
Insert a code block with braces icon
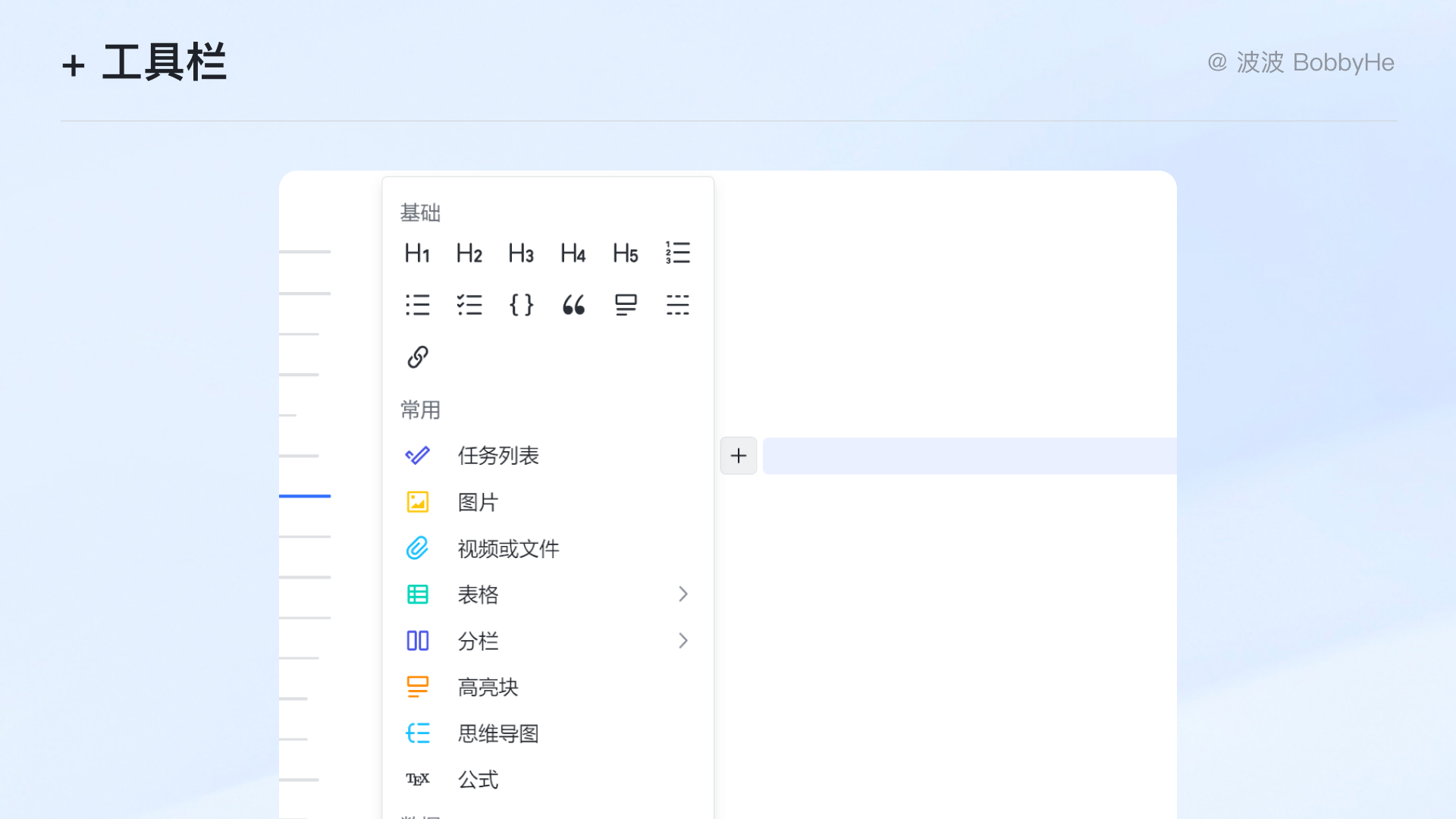[x=521, y=305]
